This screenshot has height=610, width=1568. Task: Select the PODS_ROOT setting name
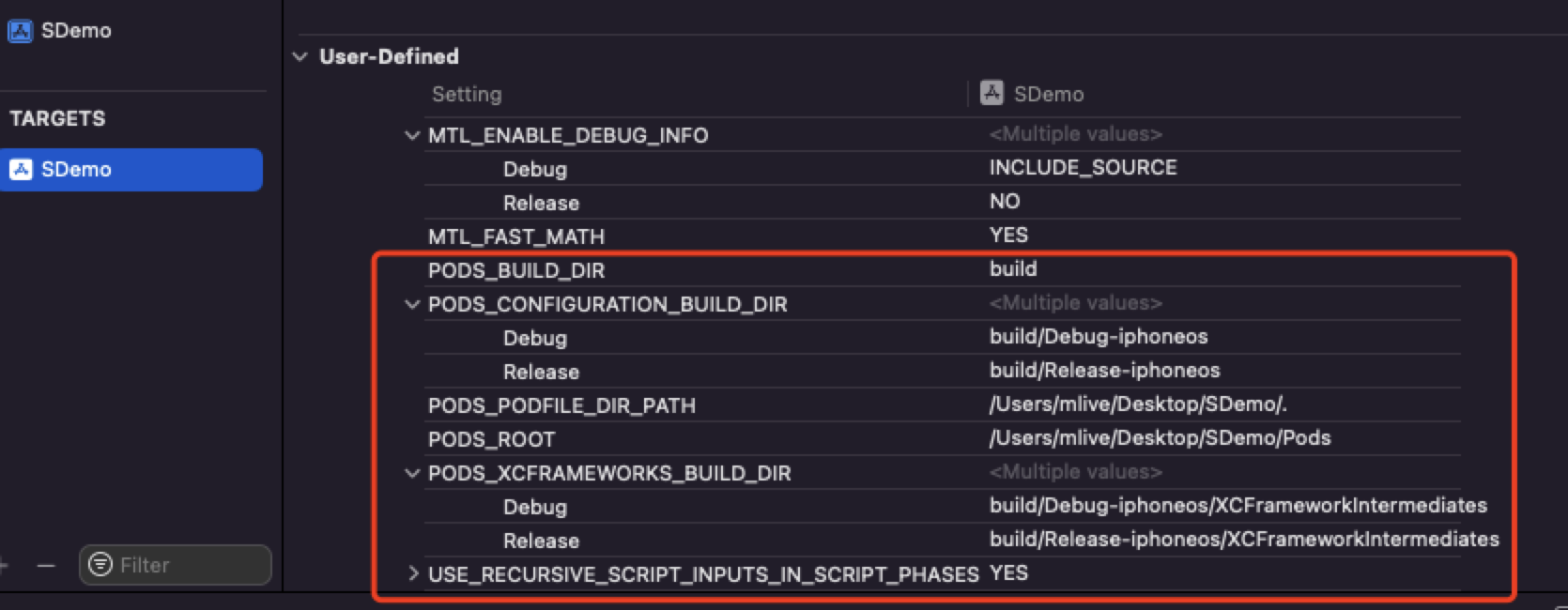[491, 439]
